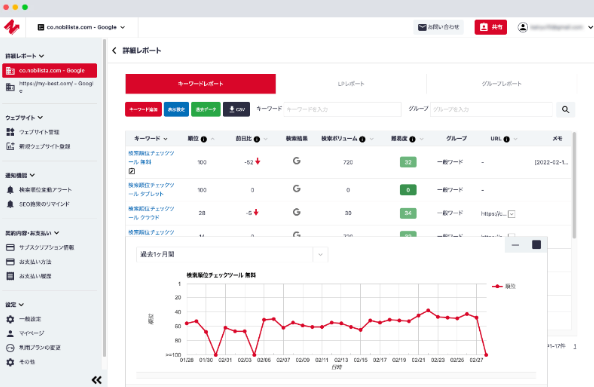Minimize the chart panel with dash button
Screen dimensions: 594x387
(515, 245)
